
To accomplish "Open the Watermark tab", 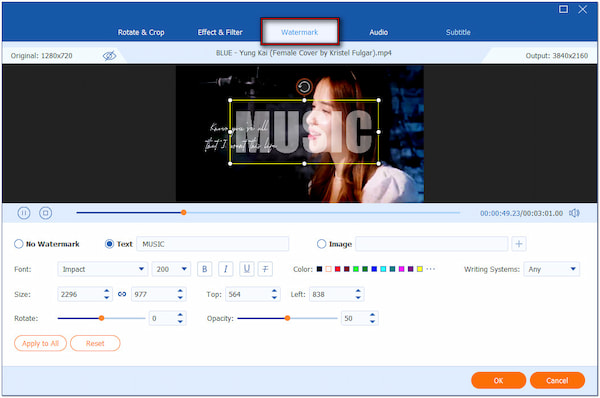I will (x=300, y=32).
